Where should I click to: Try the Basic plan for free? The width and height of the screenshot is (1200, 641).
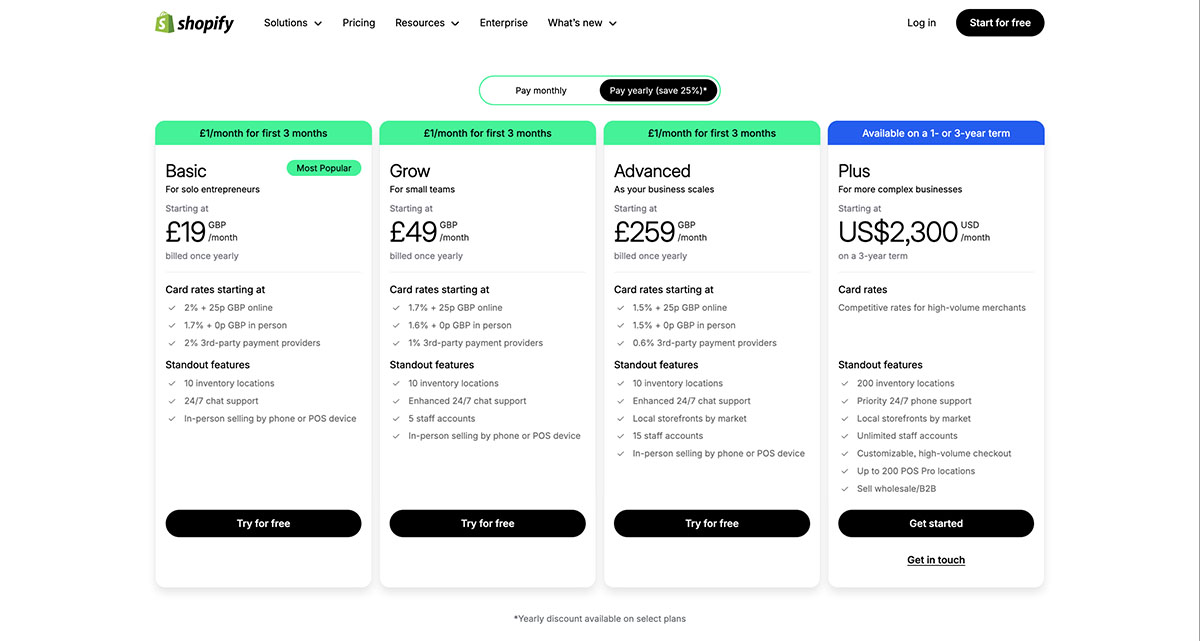pos(263,523)
